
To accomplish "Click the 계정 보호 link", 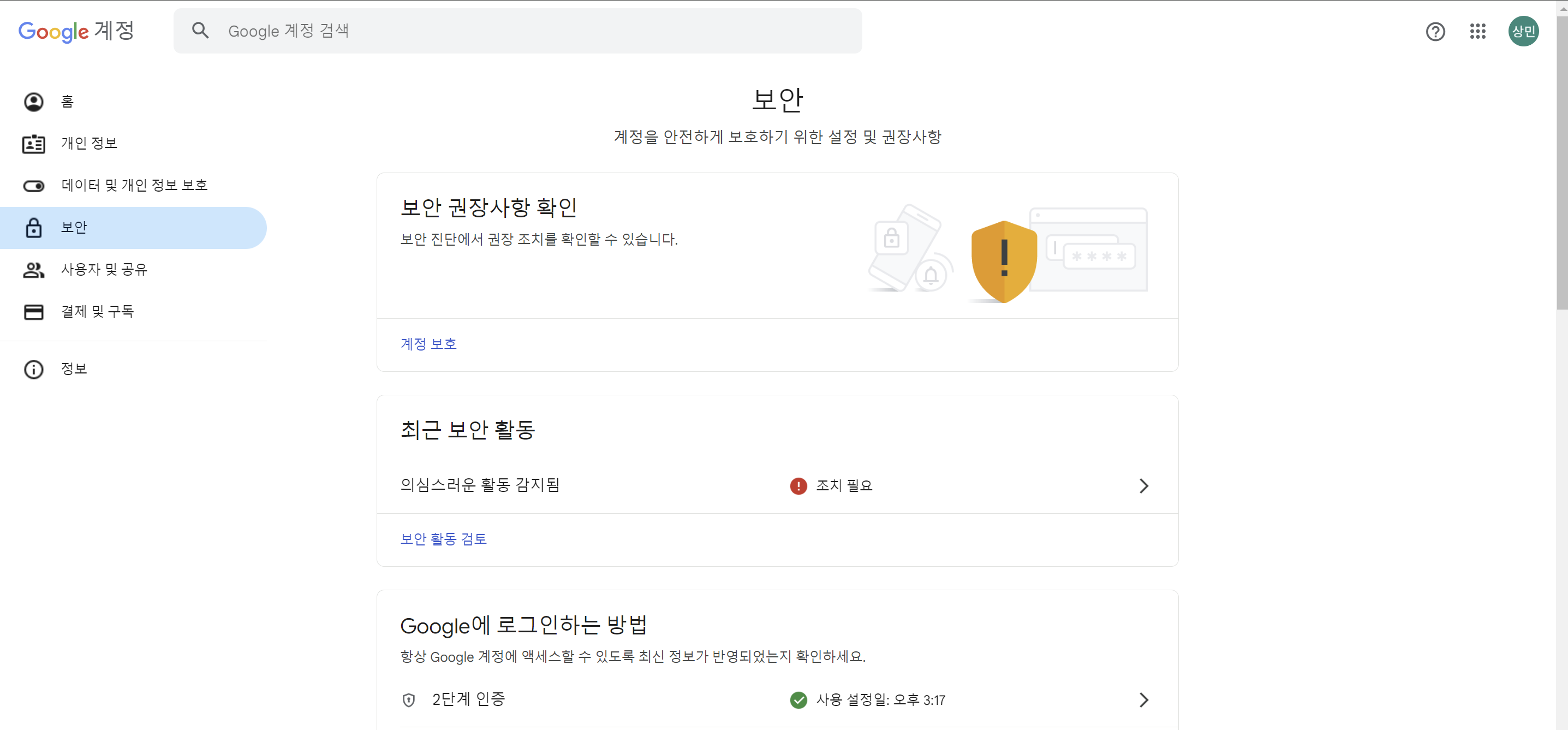I will [x=428, y=344].
